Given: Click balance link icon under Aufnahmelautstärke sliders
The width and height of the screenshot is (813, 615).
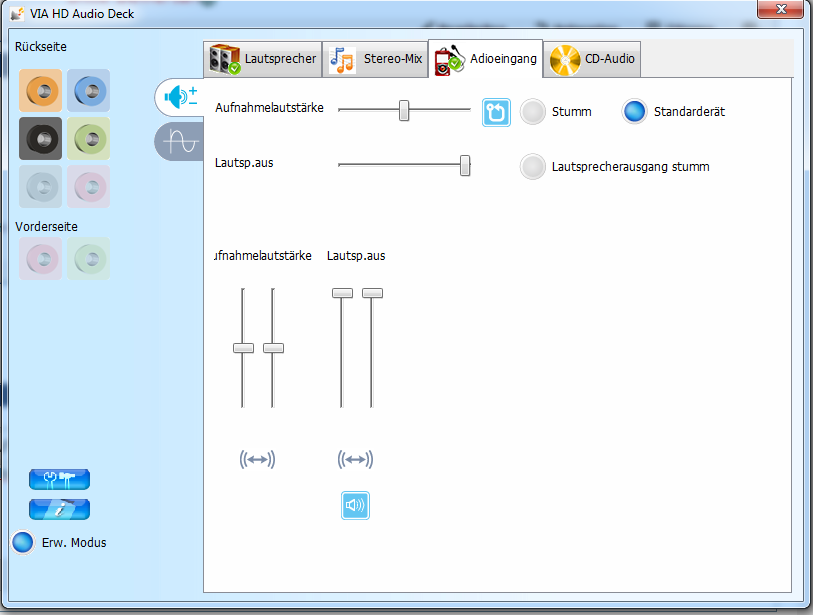Looking at the screenshot, I should point(257,459).
